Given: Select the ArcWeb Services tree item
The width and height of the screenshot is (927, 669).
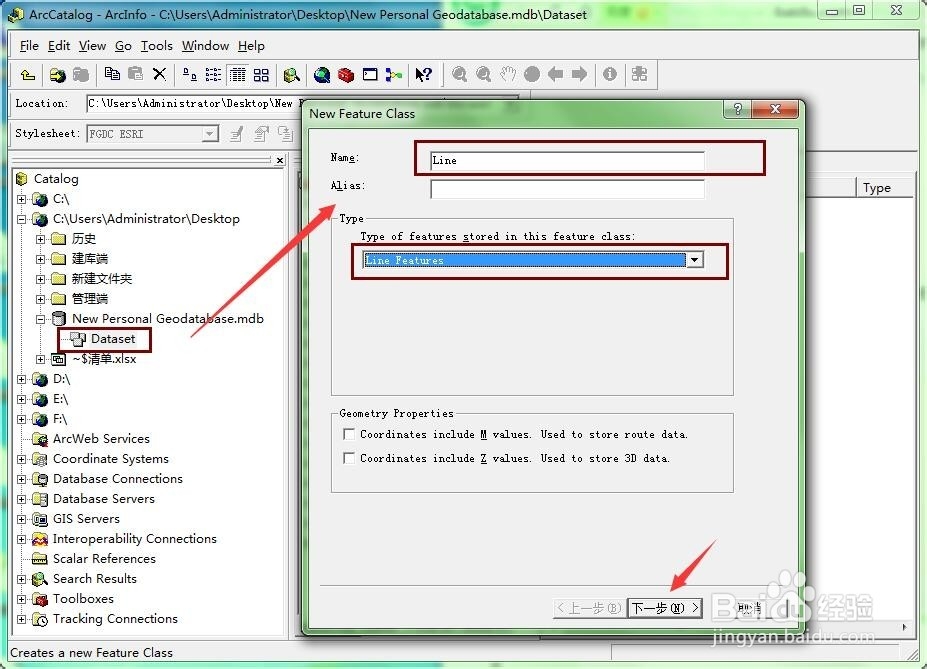Looking at the screenshot, I should 101,439.
